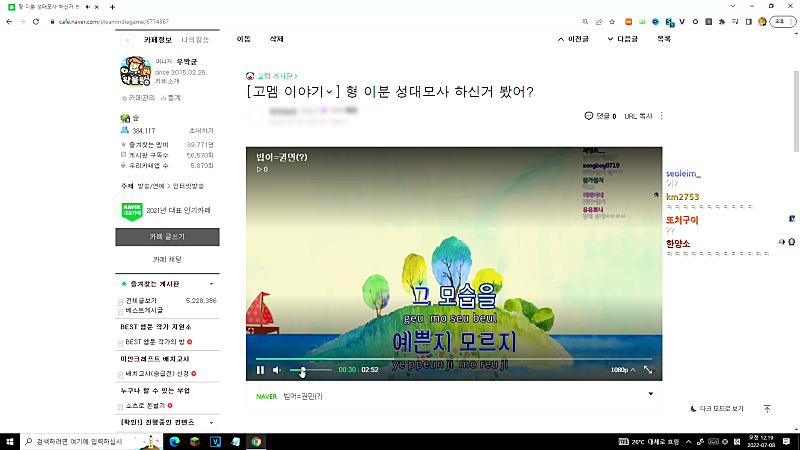Click the 카페 글쓰기 button
The width and height of the screenshot is (800, 450).
[x=167, y=237]
